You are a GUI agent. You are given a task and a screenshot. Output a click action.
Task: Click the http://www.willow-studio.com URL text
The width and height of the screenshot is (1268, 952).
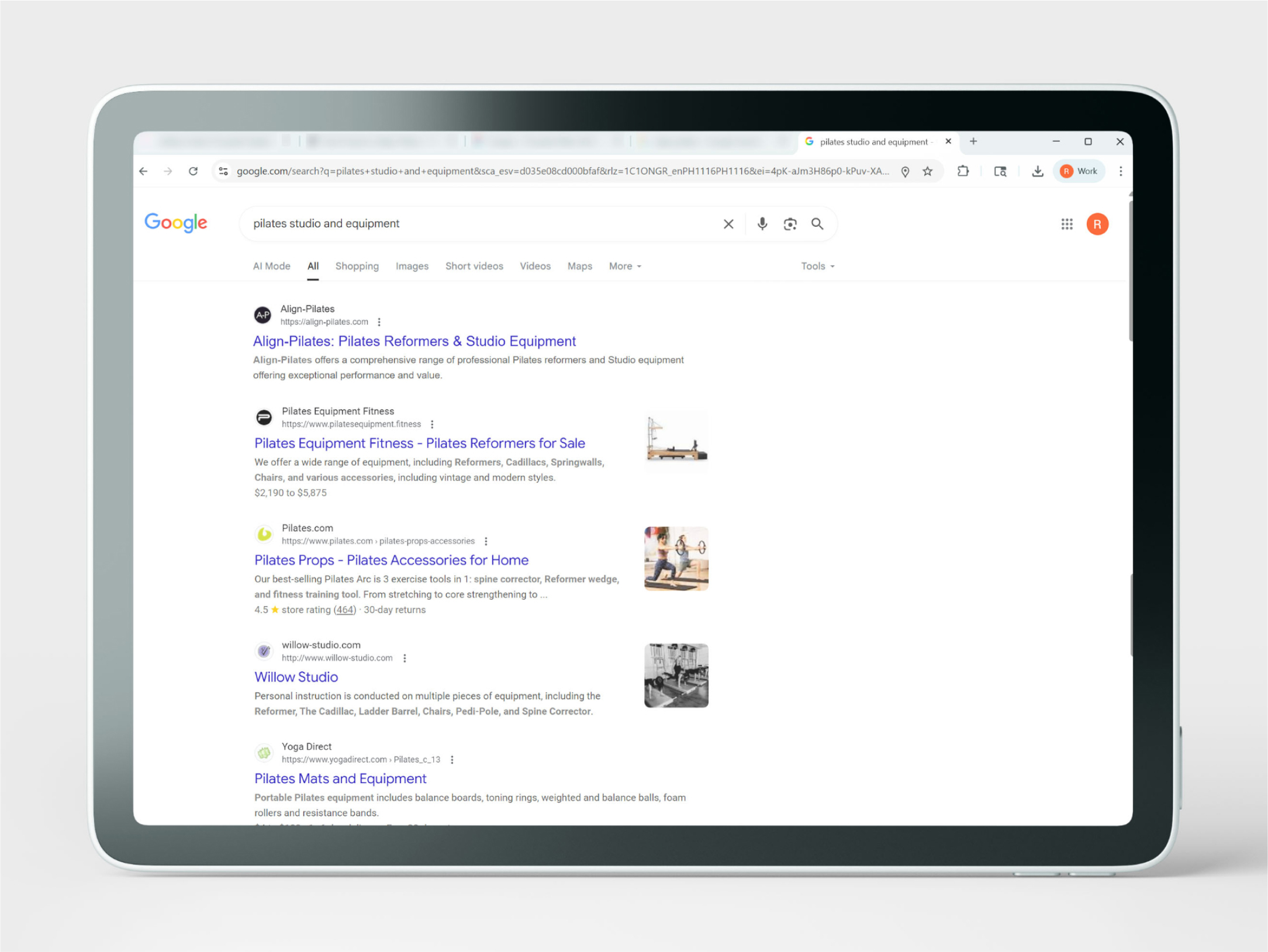coord(337,658)
